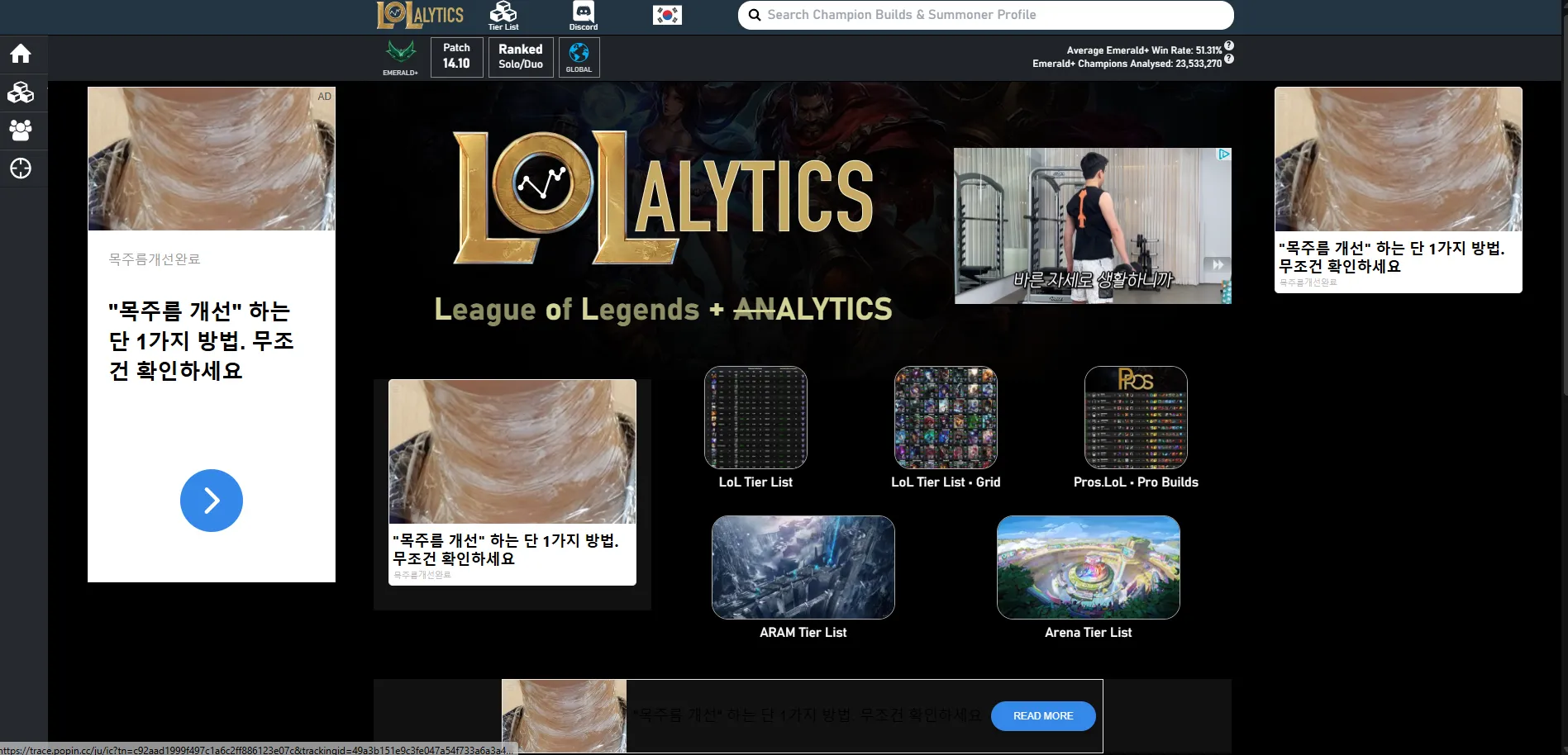Open the Tier List icon in the top bar
This screenshot has width=1568, height=755.
[503, 16]
